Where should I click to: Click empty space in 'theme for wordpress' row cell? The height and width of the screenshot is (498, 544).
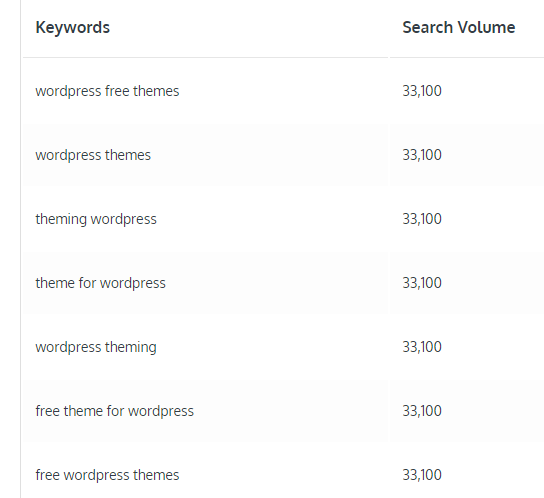pos(278,283)
